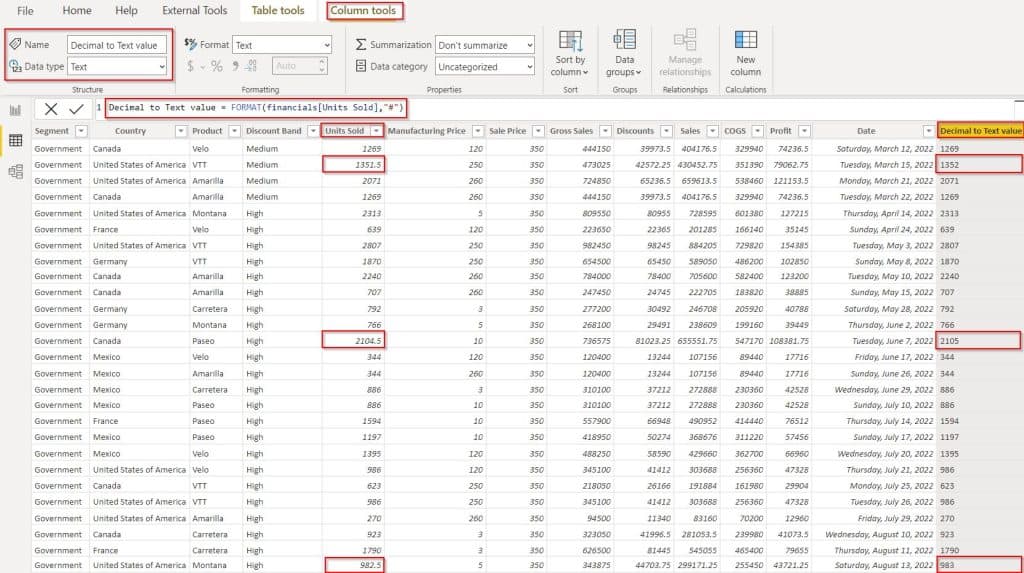Screen dimensions: 1024x573
Task: Switch to Data view in the sidebar
Action: click(15, 140)
